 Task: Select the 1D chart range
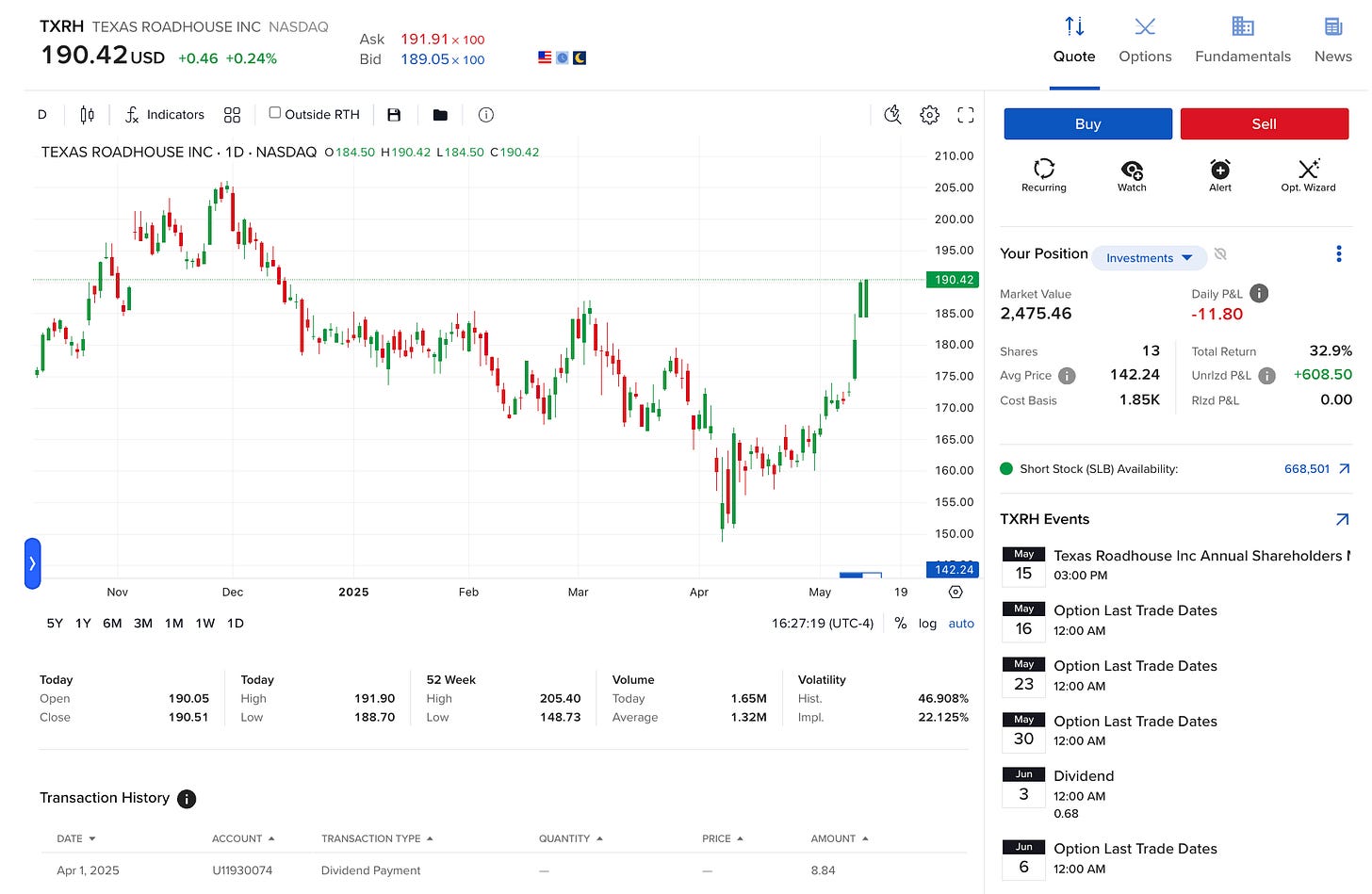(x=236, y=624)
